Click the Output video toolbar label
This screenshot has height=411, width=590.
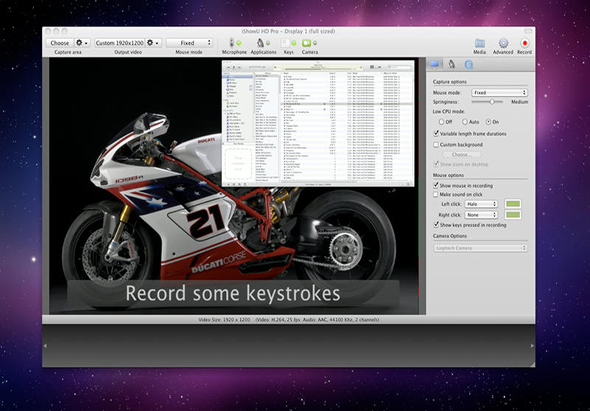pyautogui.click(x=128, y=52)
